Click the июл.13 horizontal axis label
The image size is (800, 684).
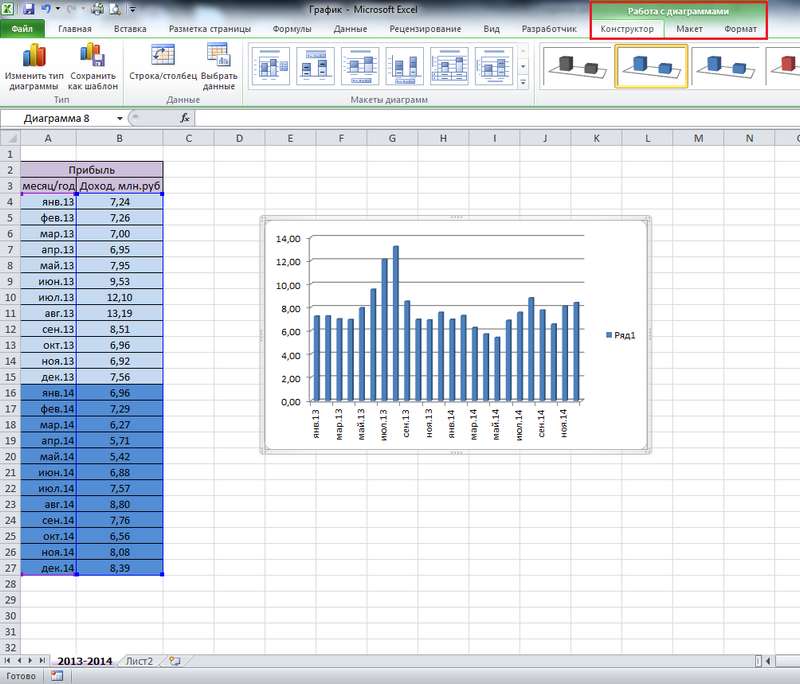coord(384,424)
